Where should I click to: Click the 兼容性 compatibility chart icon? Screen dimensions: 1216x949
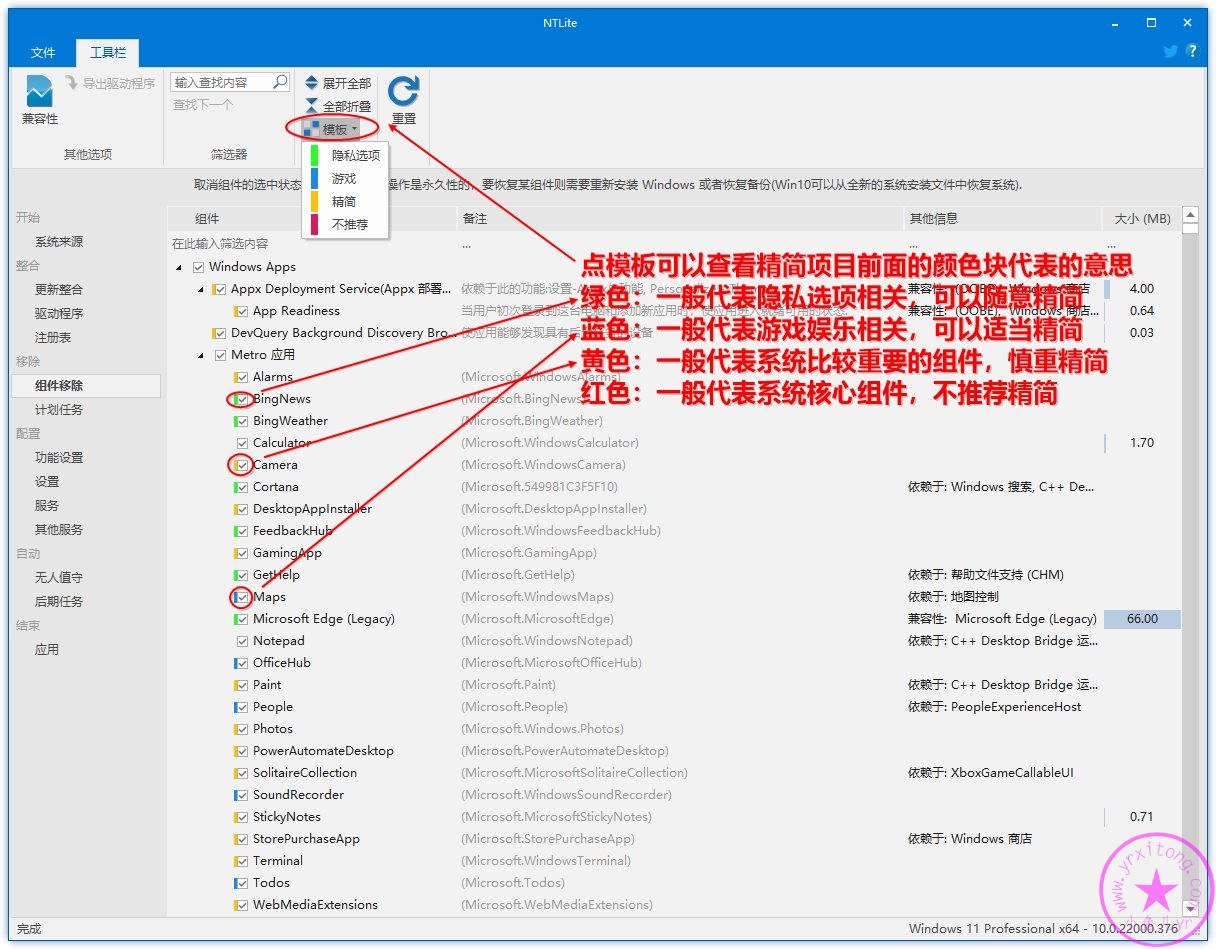39,91
